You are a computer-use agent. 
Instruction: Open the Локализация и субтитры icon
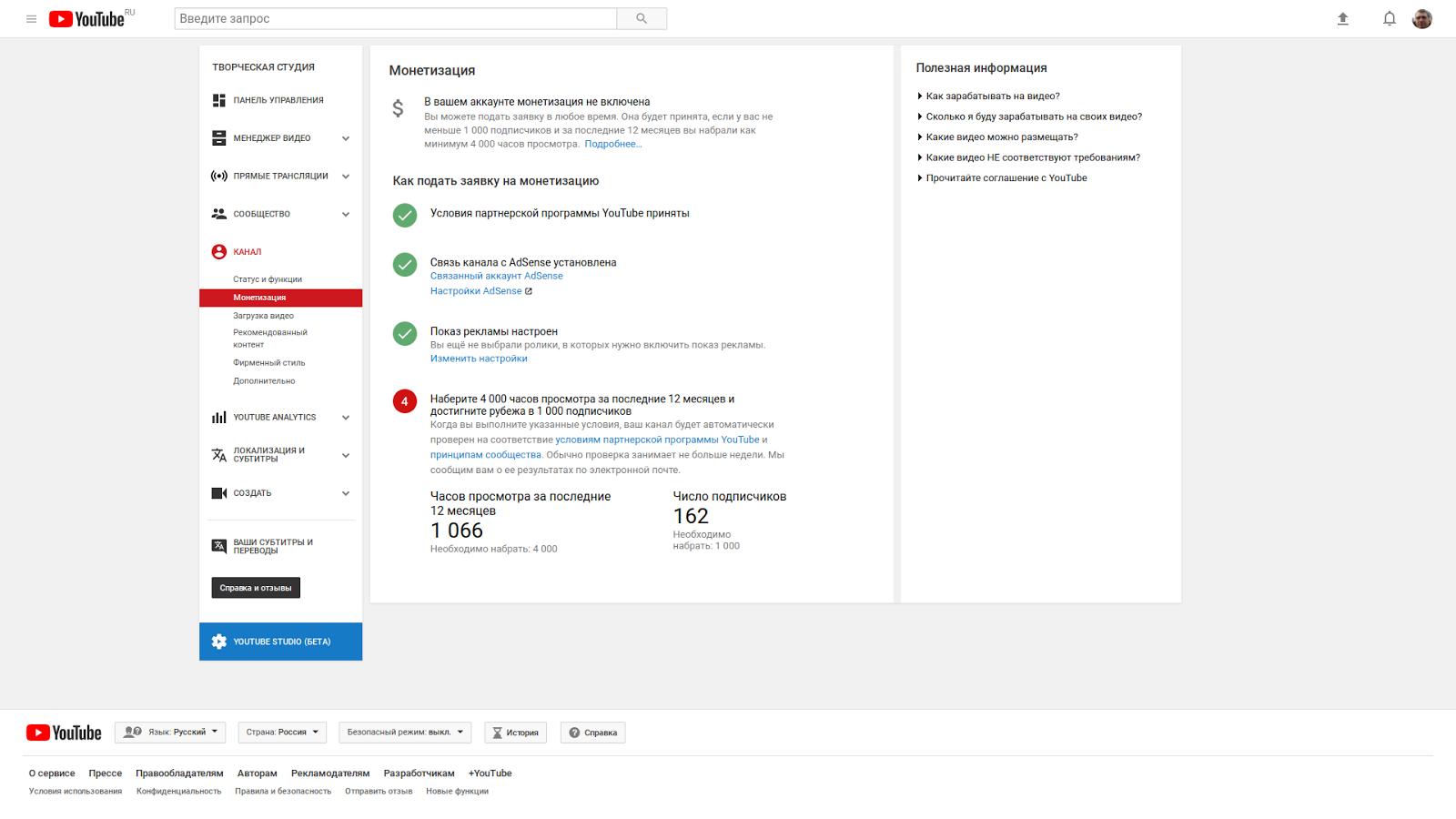click(218, 454)
